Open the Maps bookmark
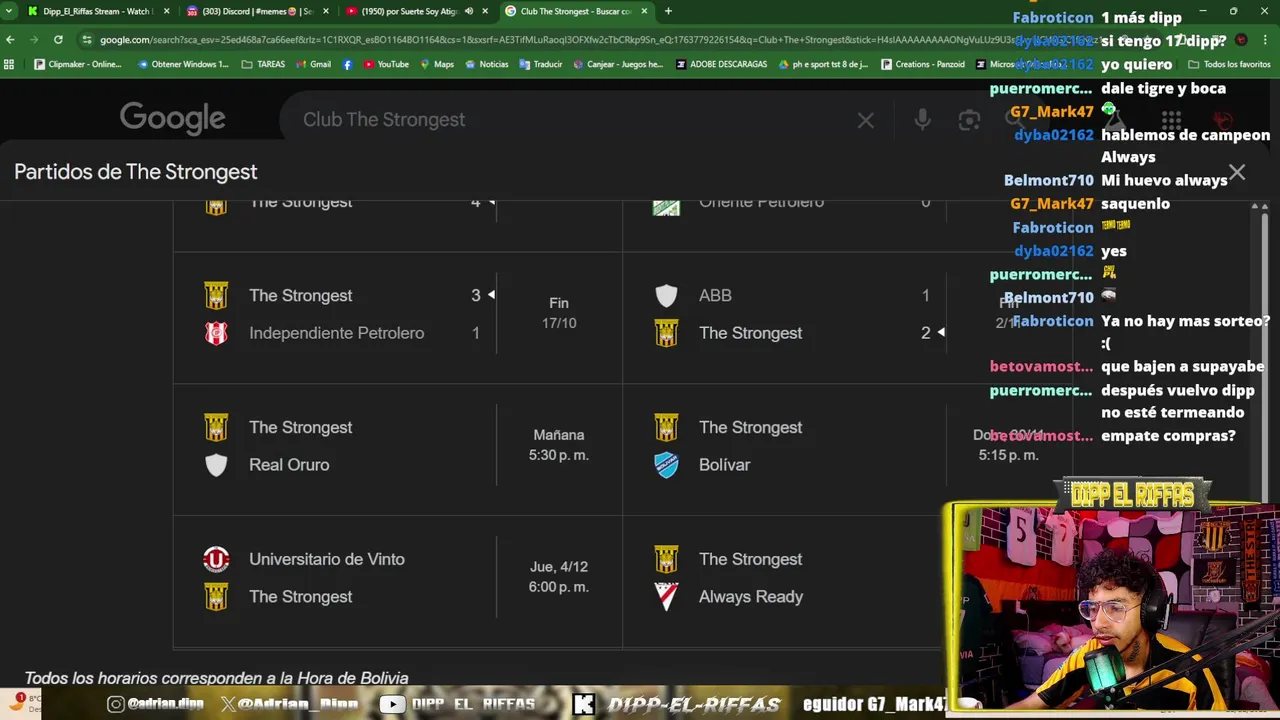1280x720 pixels. 437,64
